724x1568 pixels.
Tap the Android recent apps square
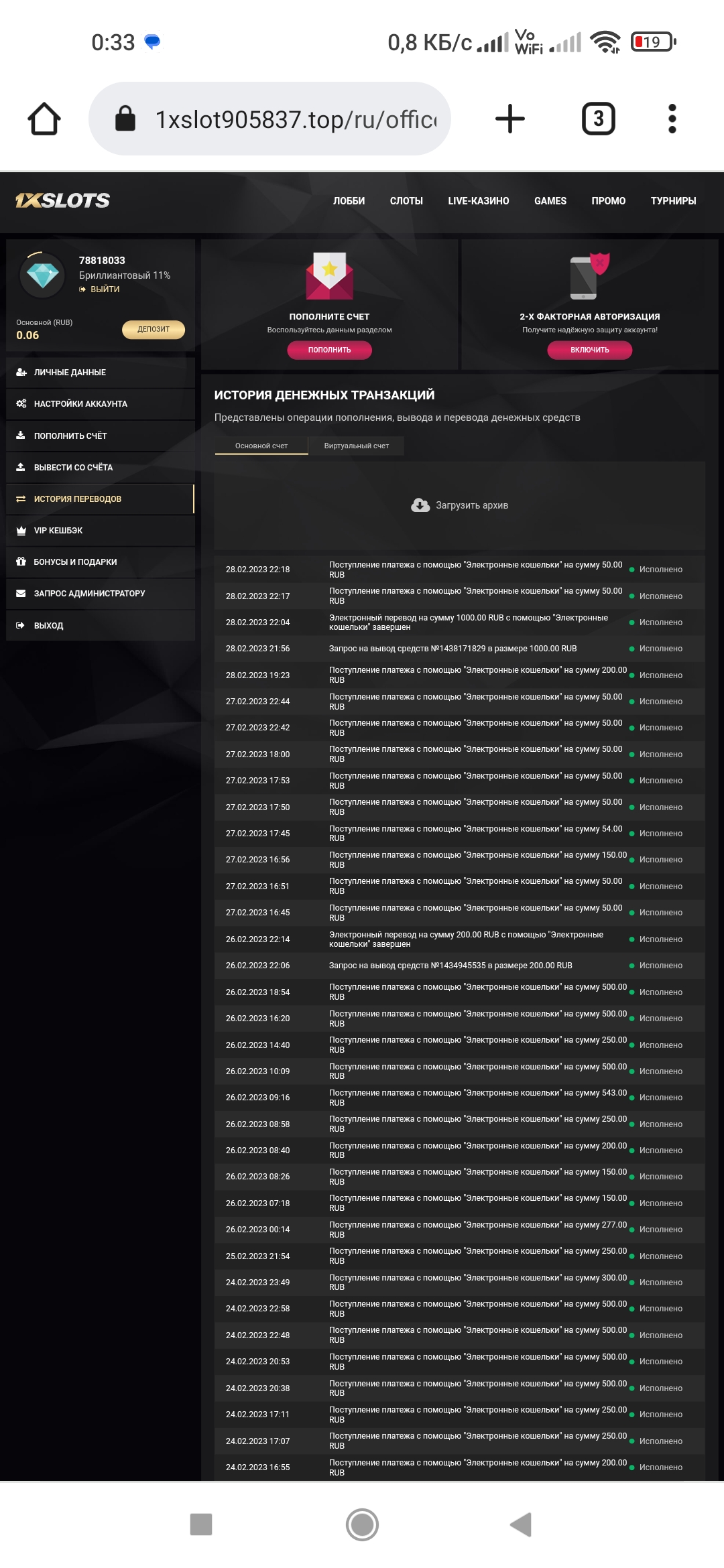(x=201, y=1524)
